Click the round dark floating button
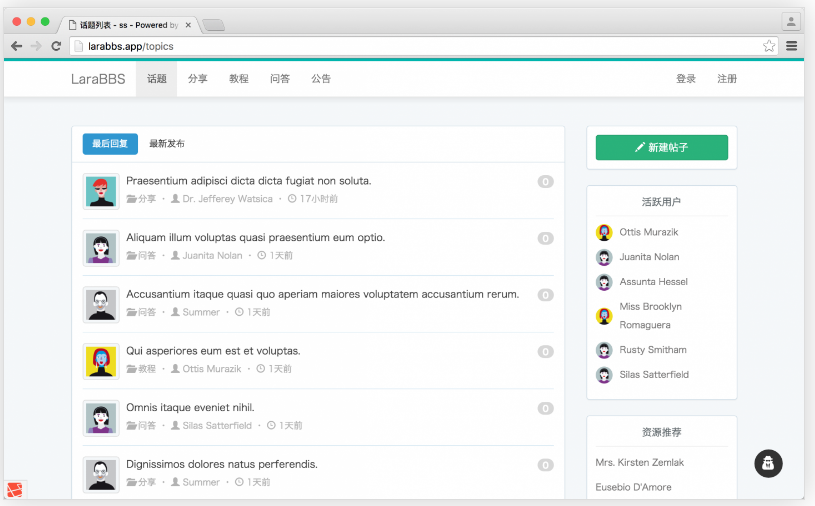 pos(768,463)
